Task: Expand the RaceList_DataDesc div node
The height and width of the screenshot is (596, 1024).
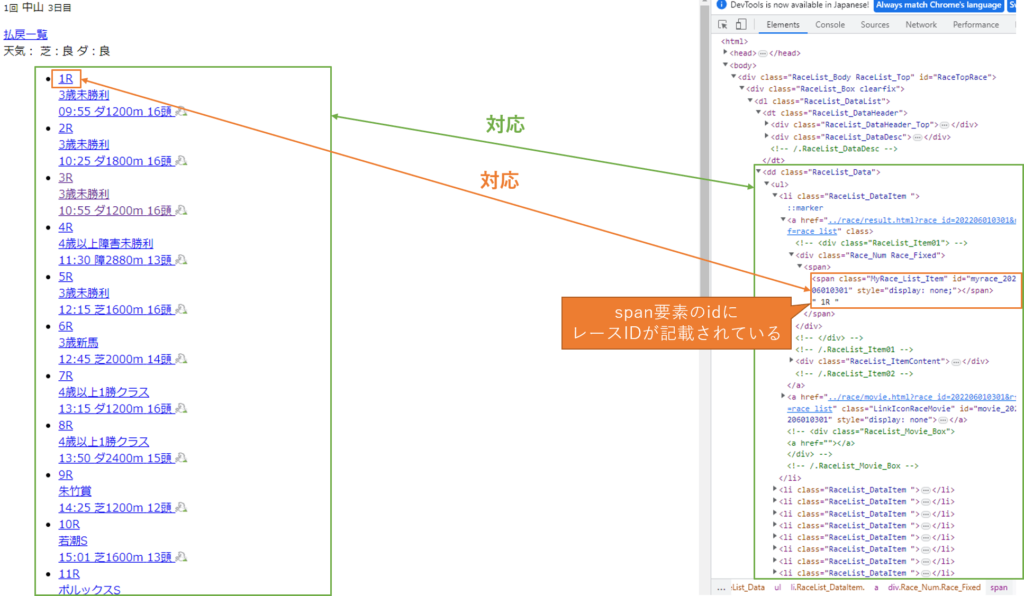Action: [x=767, y=136]
